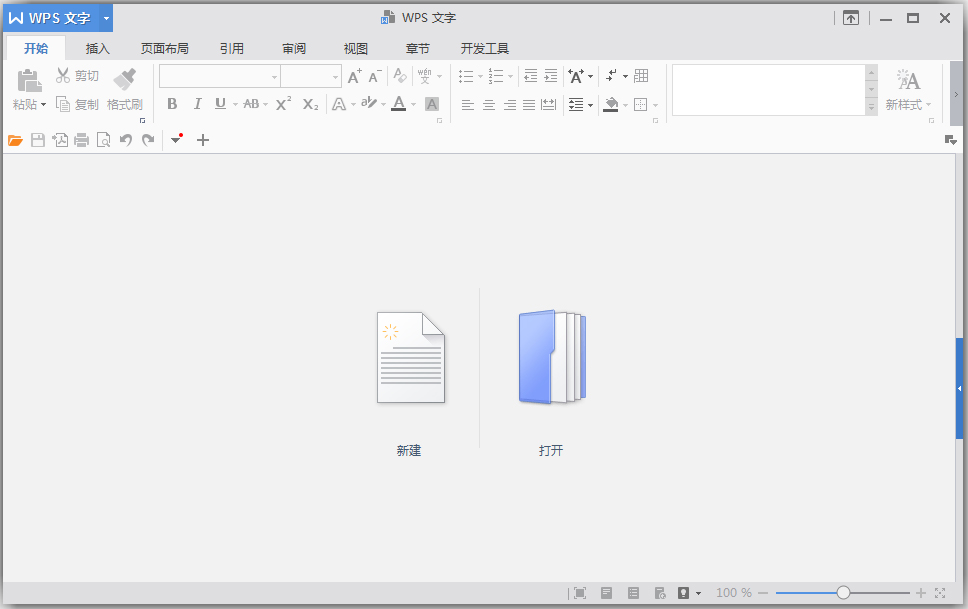Click the full screen view icon in status bar
The width and height of the screenshot is (968, 609).
click(580, 593)
